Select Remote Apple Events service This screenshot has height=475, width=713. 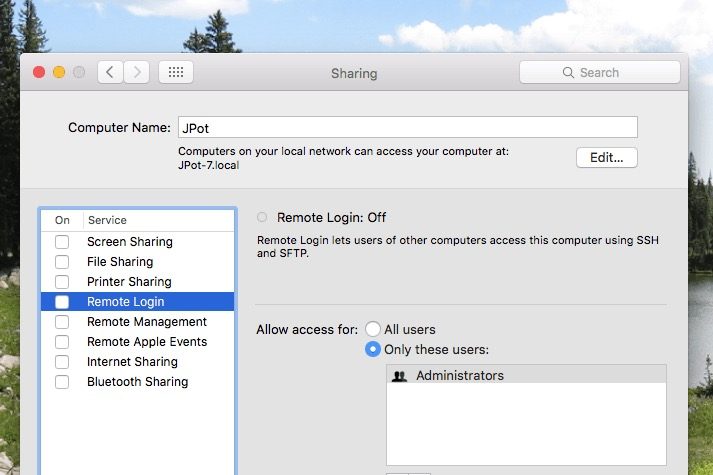click(x=146, y=342)
